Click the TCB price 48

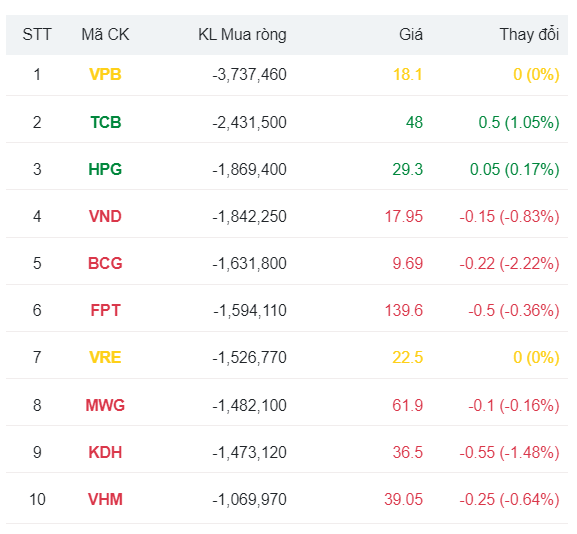click(x=414, y=122)
